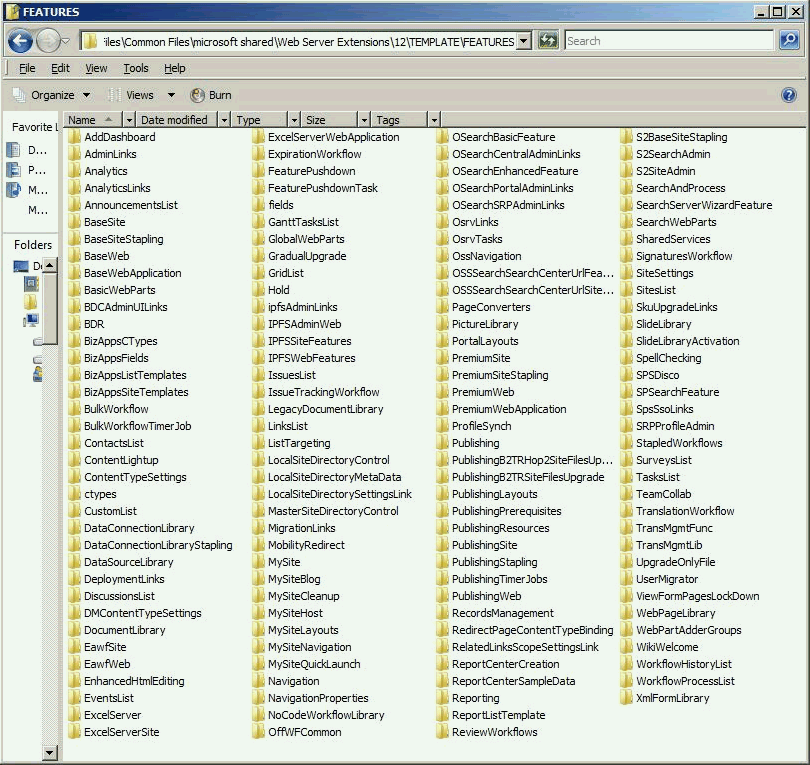Screen dimensions: 810x765
Task: Select the NoCodeWorkflowLibrary folder name
Action: point(326,715)
